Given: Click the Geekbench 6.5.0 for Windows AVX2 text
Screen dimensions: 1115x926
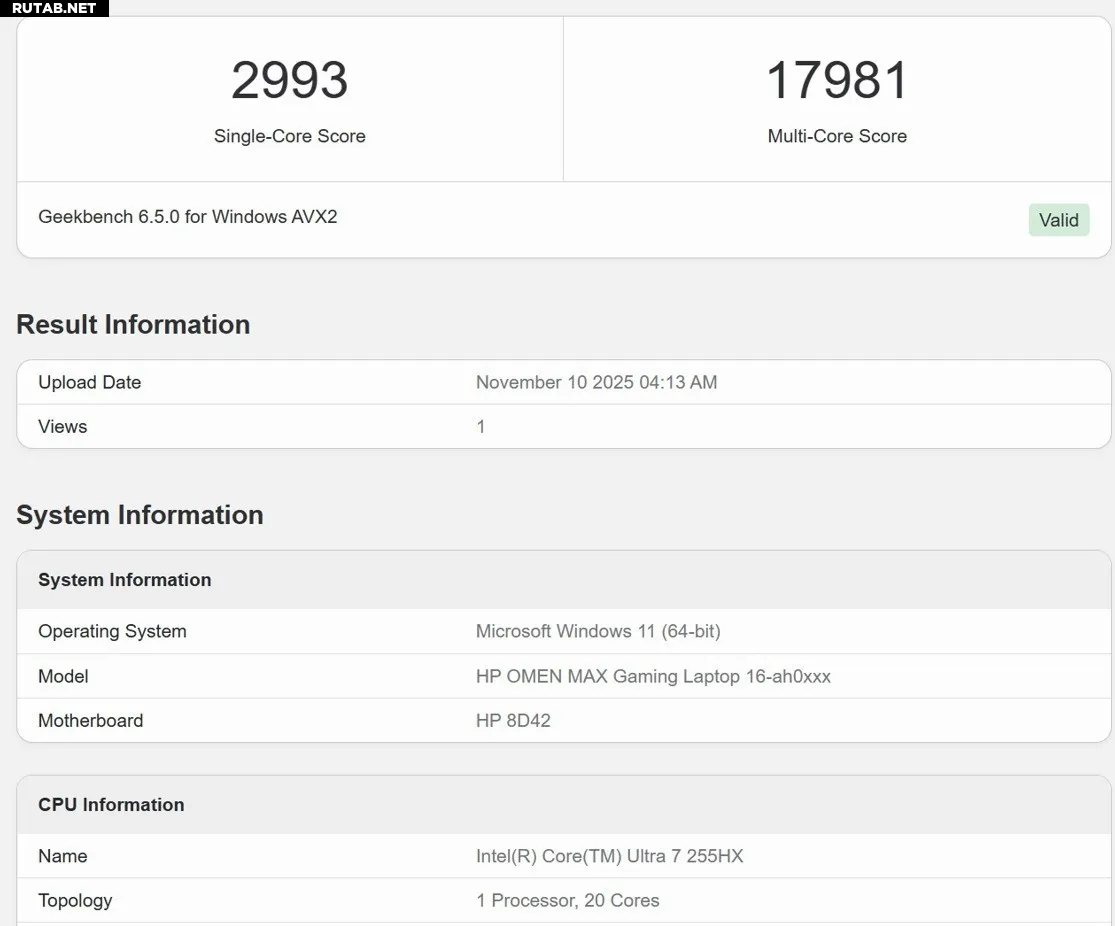Looking at the screenshot, I should [188, 217].
